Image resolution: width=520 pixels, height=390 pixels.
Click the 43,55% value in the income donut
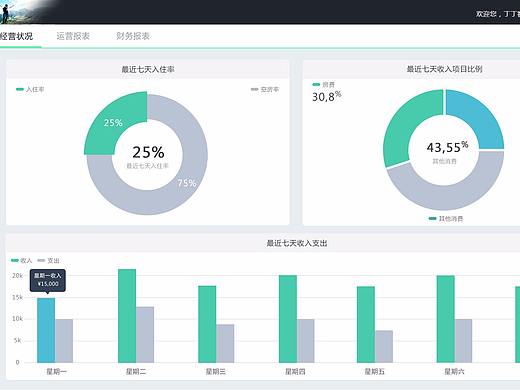pyautogui.click(x=447, y=147)
